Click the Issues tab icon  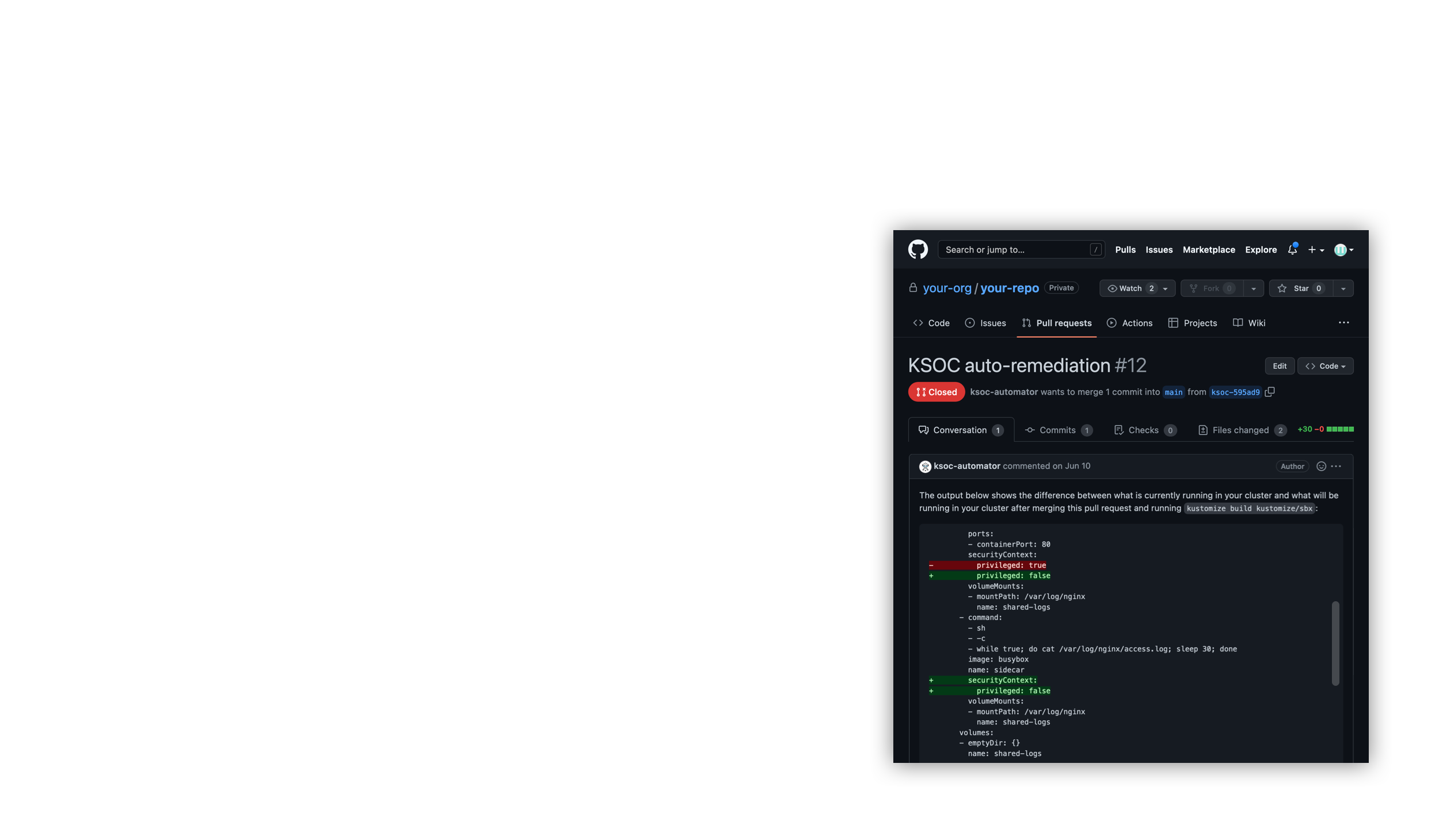[970, 322]
